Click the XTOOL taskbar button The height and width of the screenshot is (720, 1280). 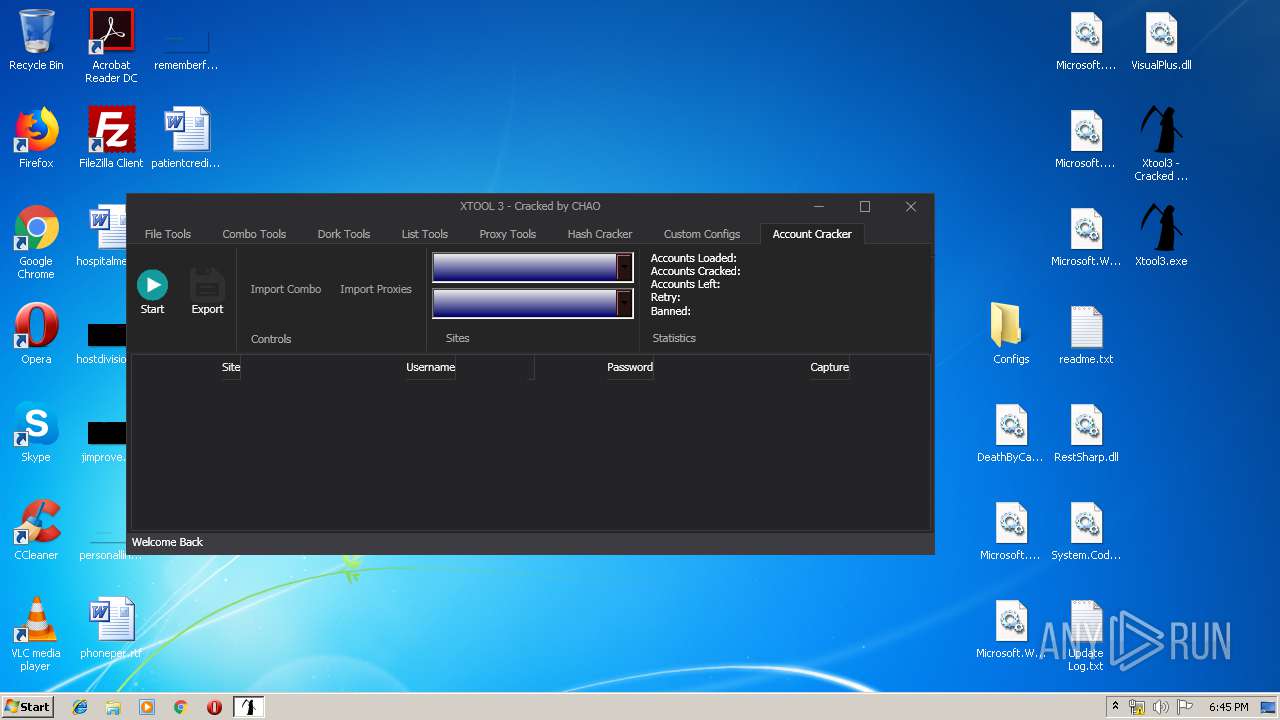[248, 707]
